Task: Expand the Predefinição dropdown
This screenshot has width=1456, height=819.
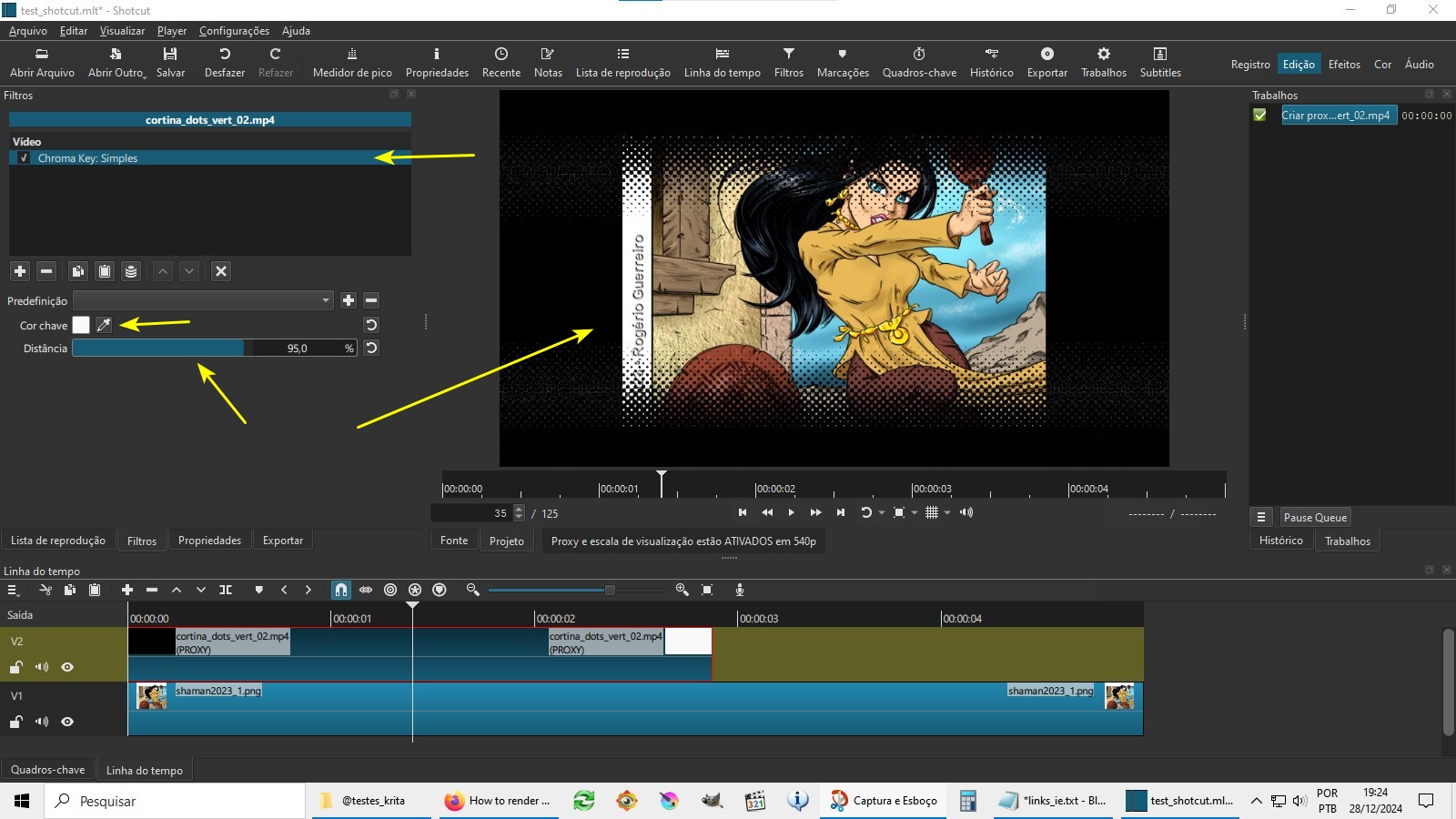Action: 326,300
